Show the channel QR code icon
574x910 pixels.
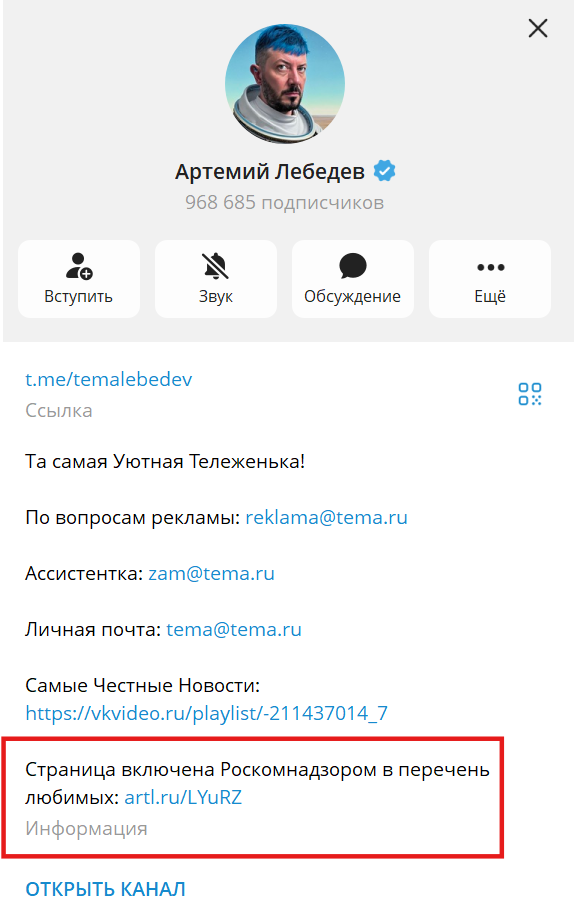point(529,394)
